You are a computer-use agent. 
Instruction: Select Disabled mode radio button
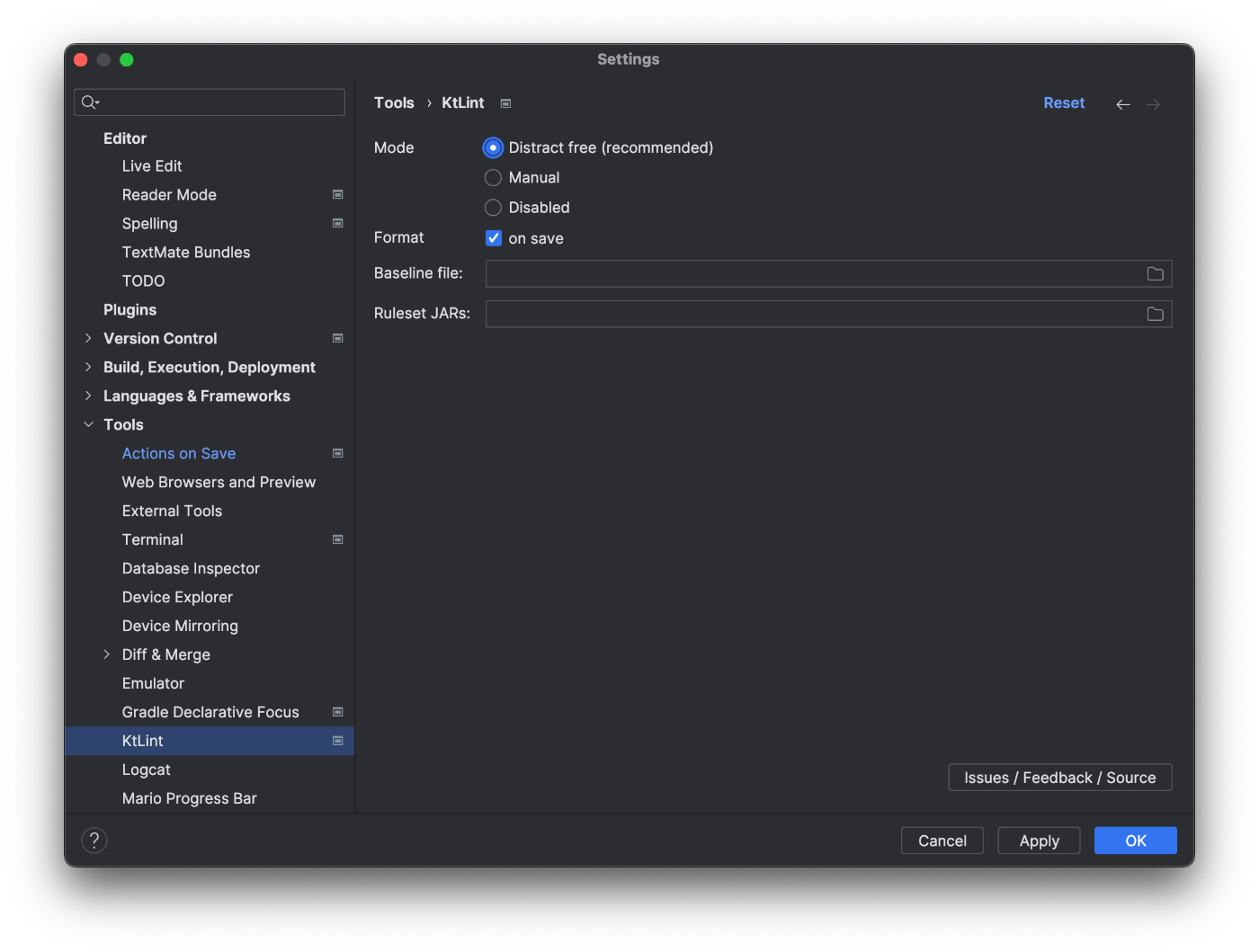[x=493, y=208]
